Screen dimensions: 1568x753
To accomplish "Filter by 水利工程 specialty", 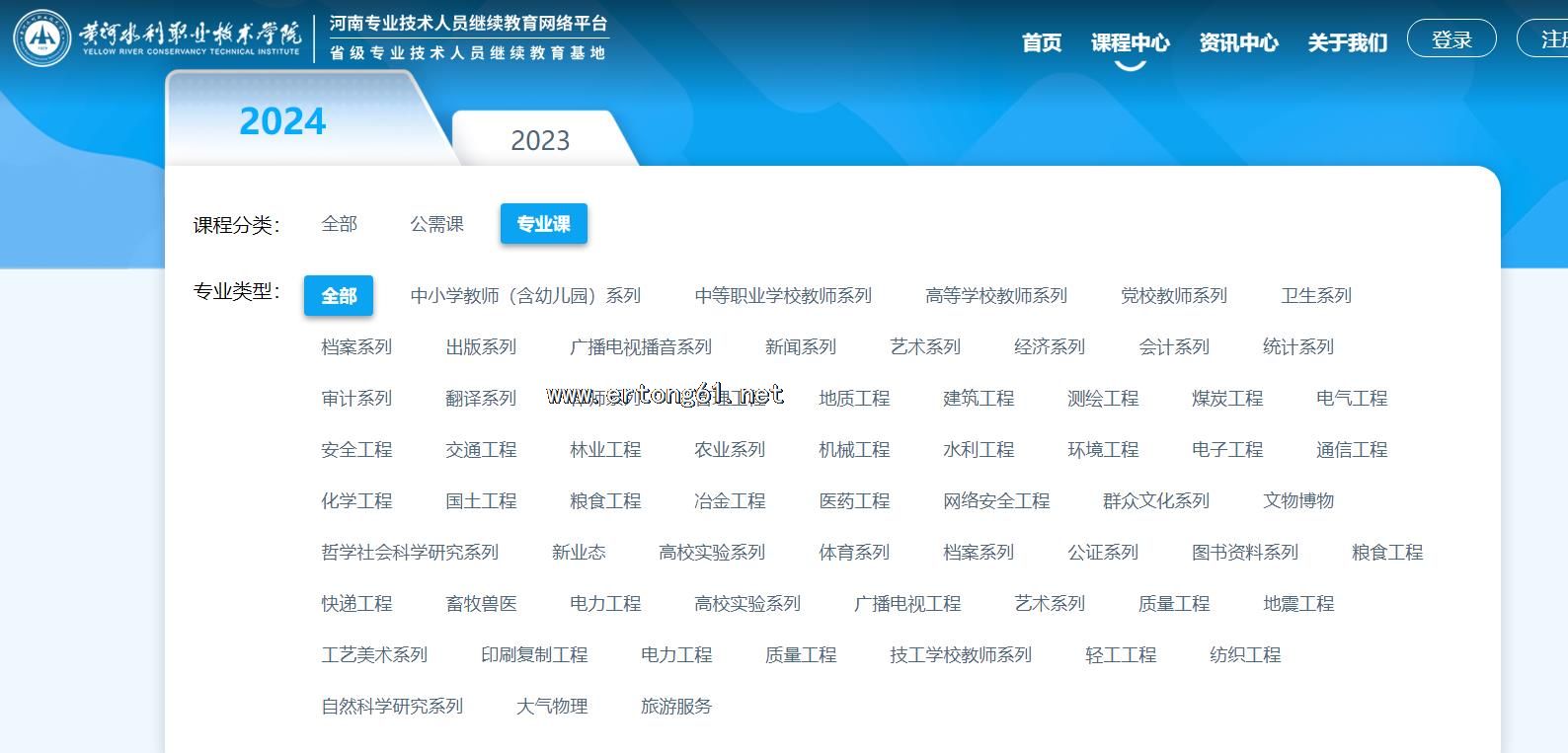I will coord(978,450).
